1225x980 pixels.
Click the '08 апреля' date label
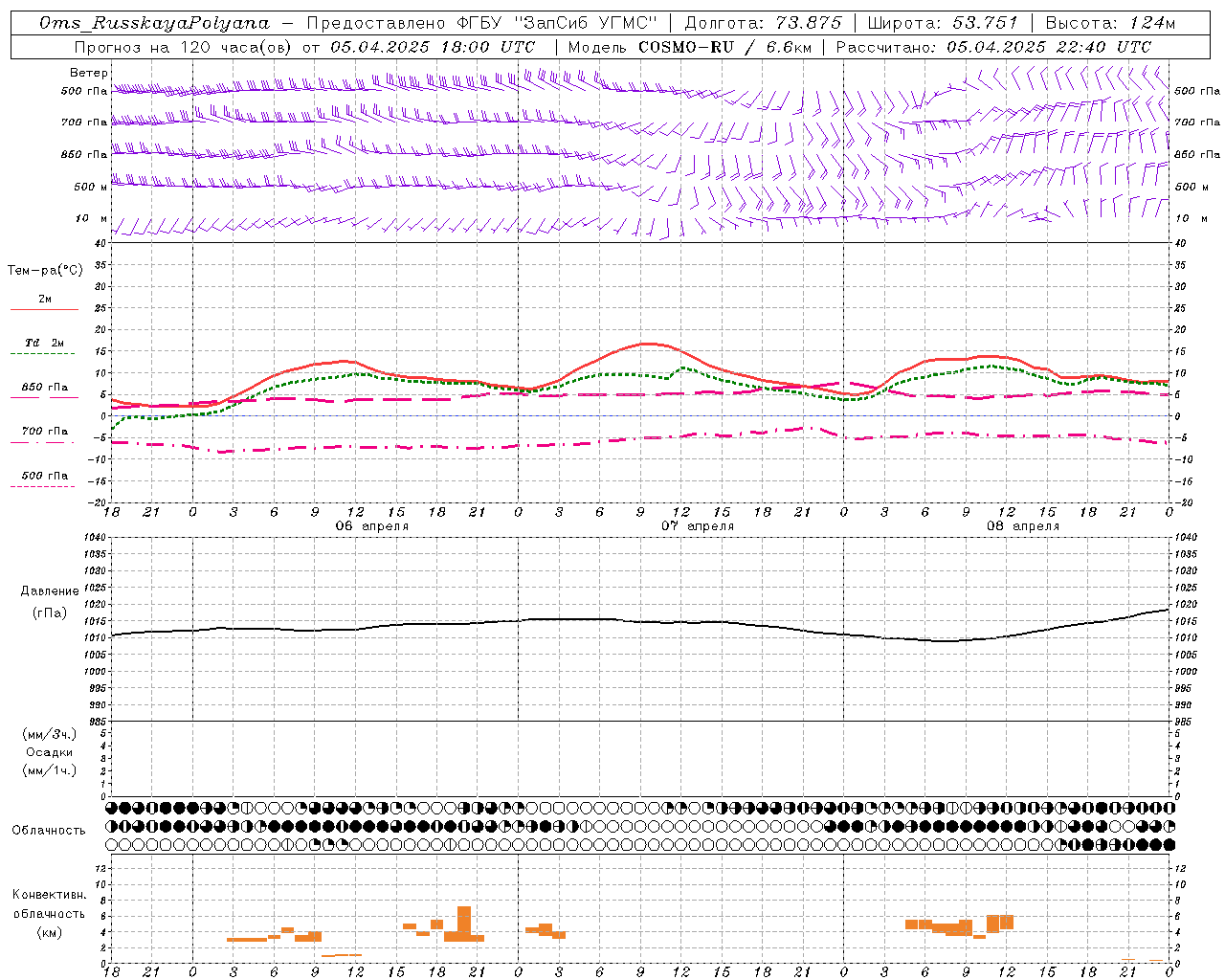(1023, 526)
